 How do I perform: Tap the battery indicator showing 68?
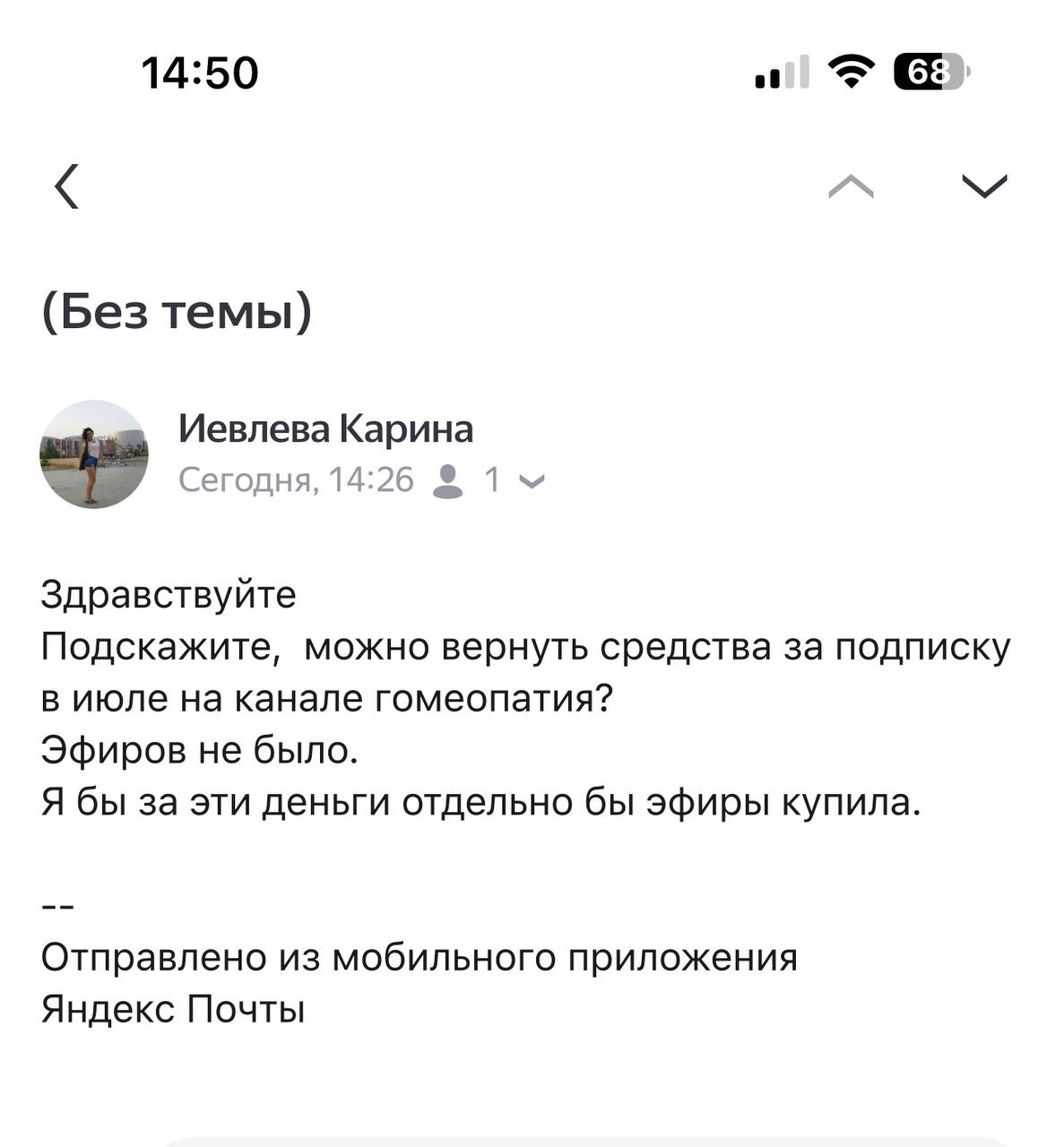(x=930, y=72)
